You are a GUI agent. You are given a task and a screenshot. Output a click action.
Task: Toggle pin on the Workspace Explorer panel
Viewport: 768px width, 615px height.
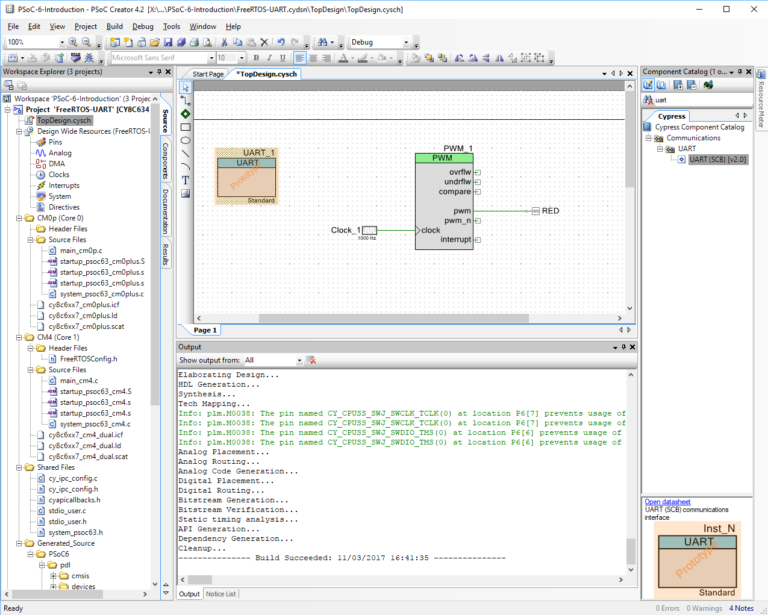coord(161,72)
